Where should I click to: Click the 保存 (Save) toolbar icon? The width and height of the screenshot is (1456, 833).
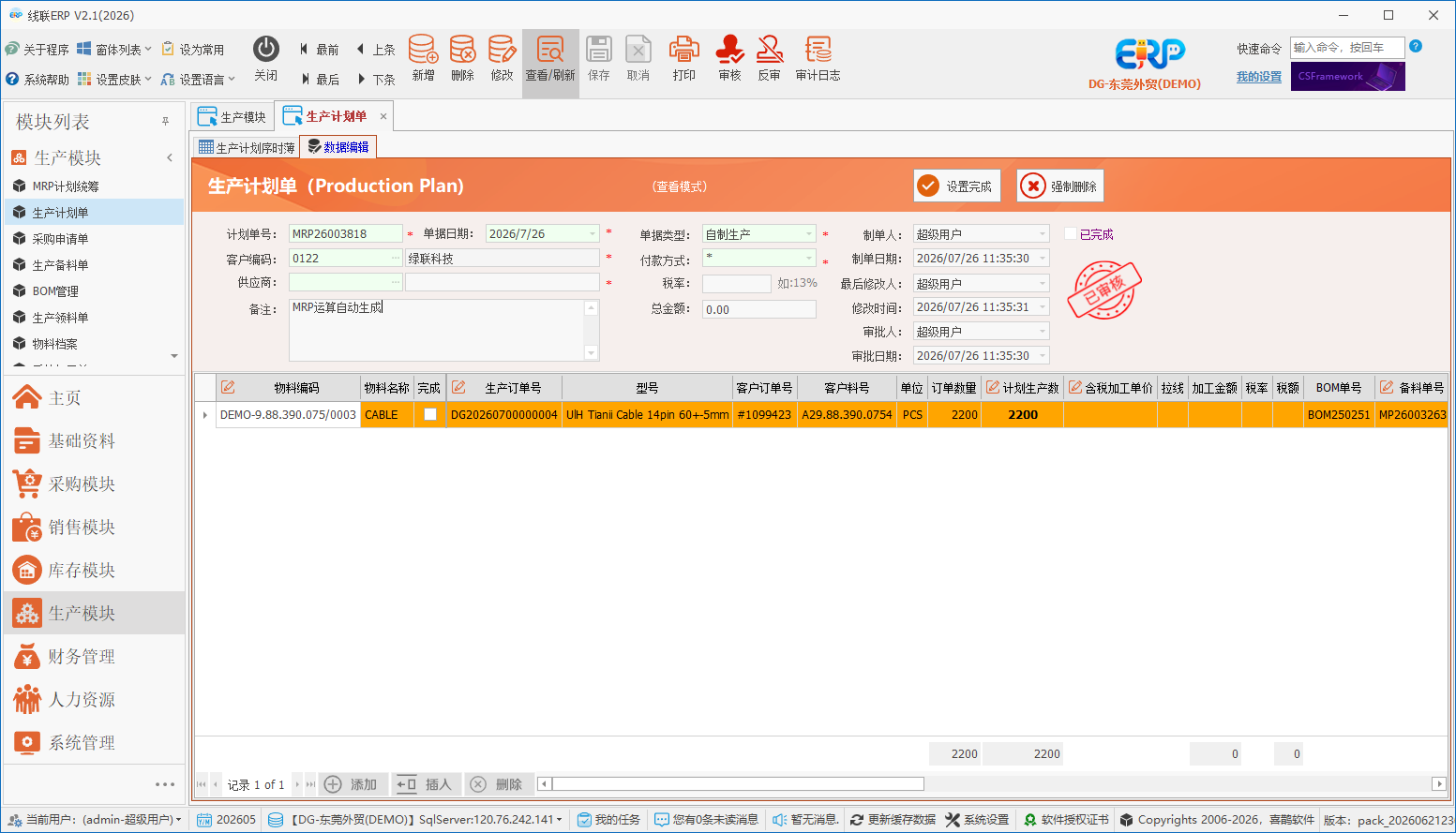point(599,58)
